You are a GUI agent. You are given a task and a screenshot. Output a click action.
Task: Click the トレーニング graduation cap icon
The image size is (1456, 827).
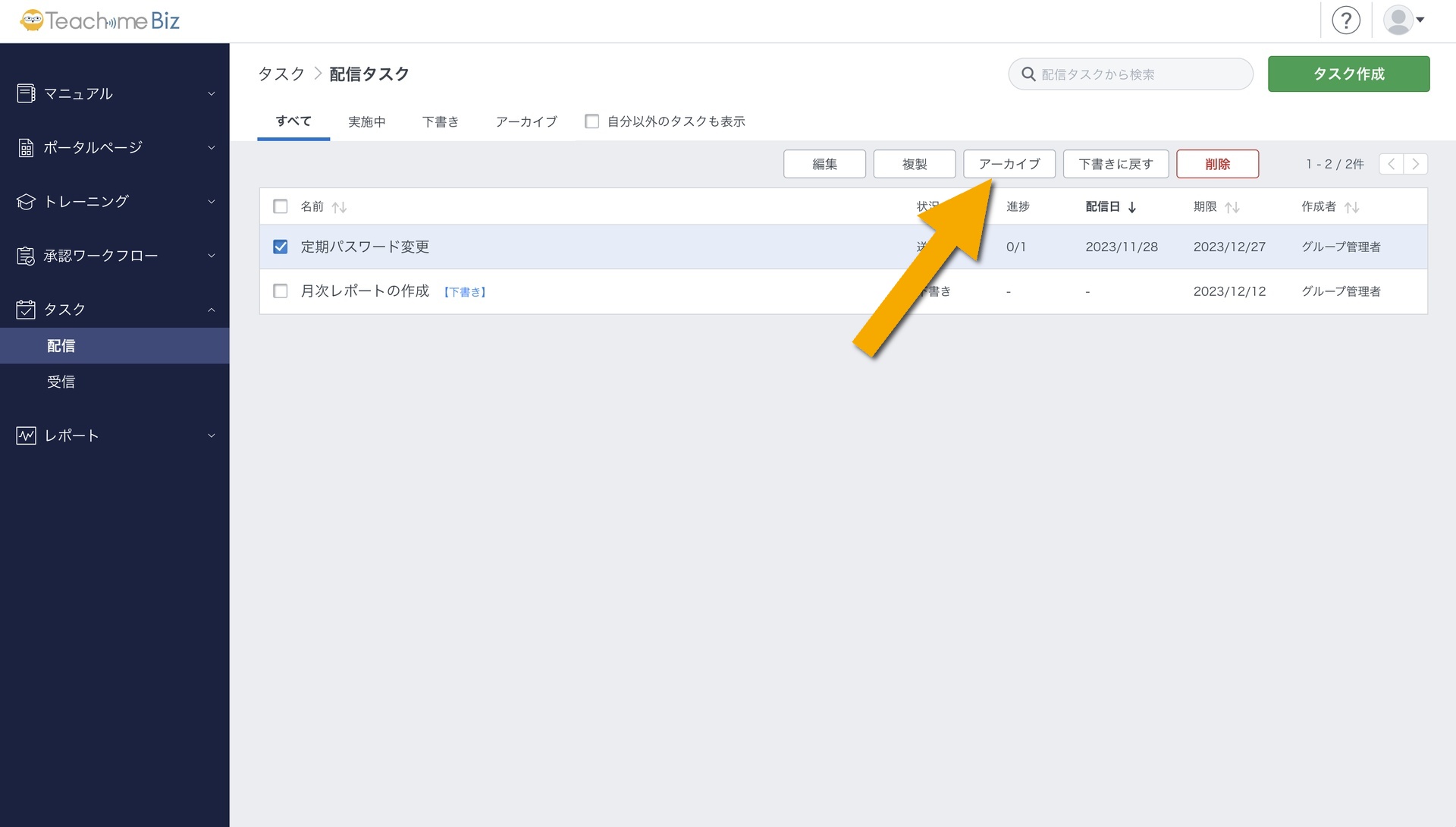[26, 202]
